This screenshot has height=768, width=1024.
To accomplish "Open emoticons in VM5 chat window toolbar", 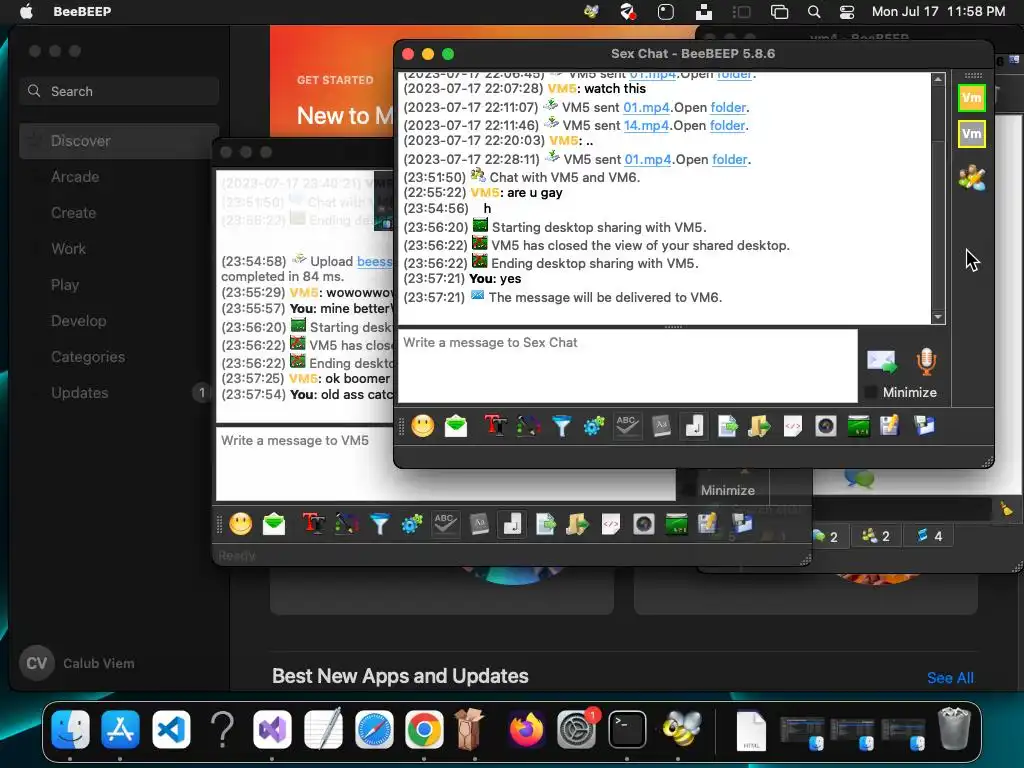I will click(240, 524).
